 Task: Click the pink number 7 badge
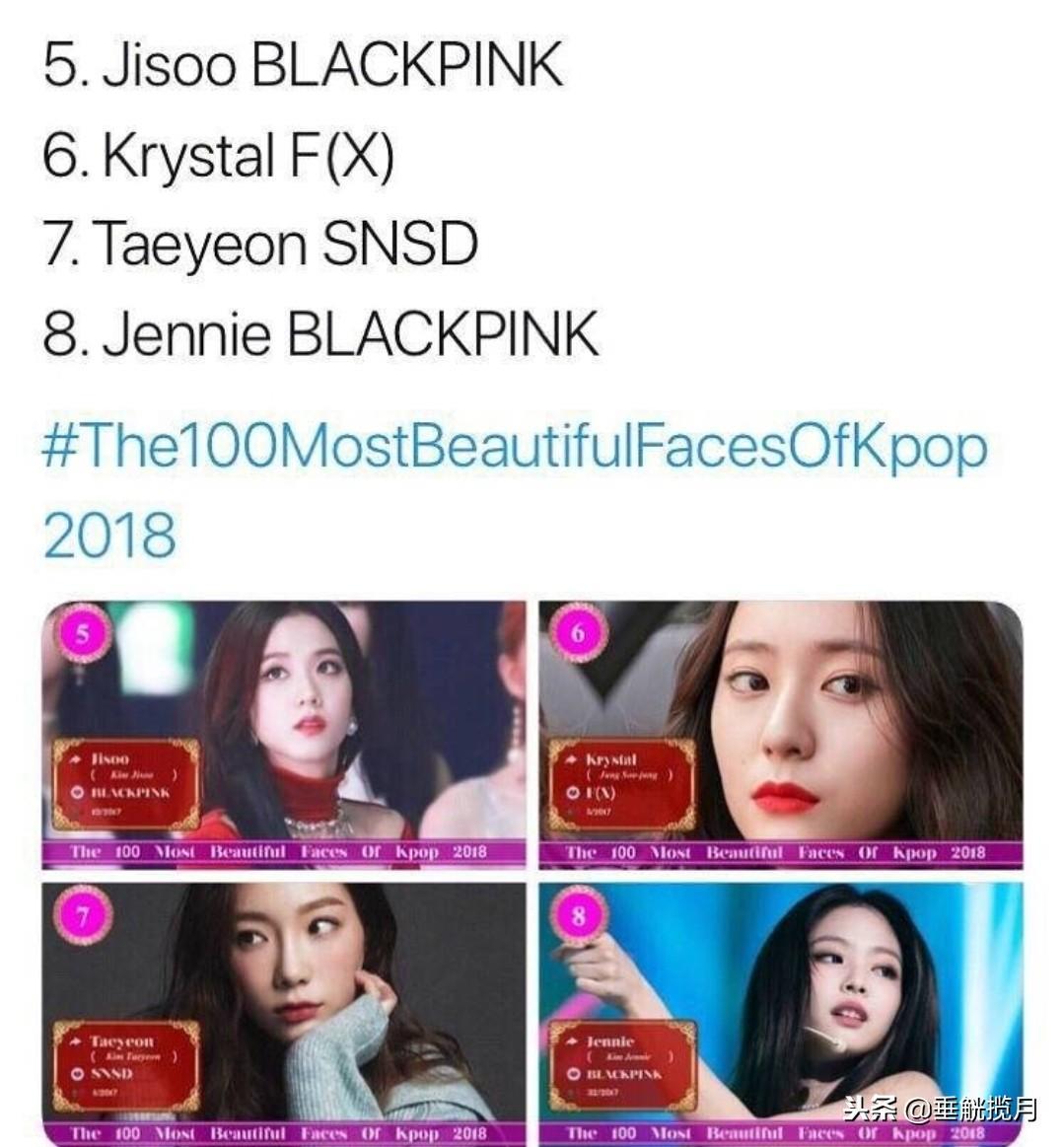tap(83, 916)
